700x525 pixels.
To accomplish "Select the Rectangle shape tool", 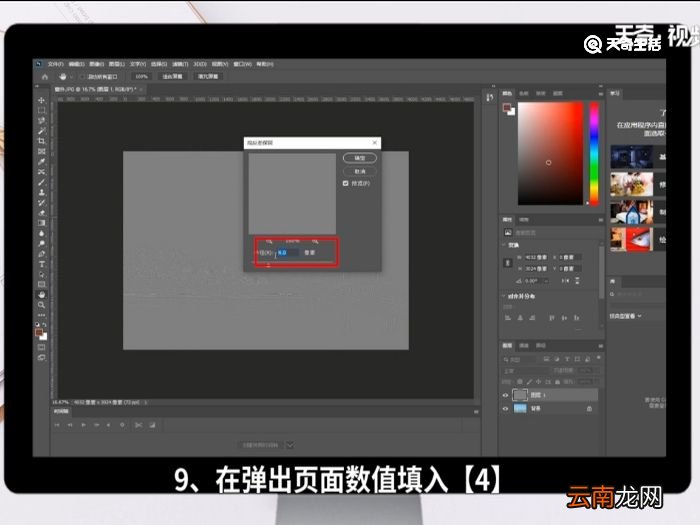I will coord(41,284).
